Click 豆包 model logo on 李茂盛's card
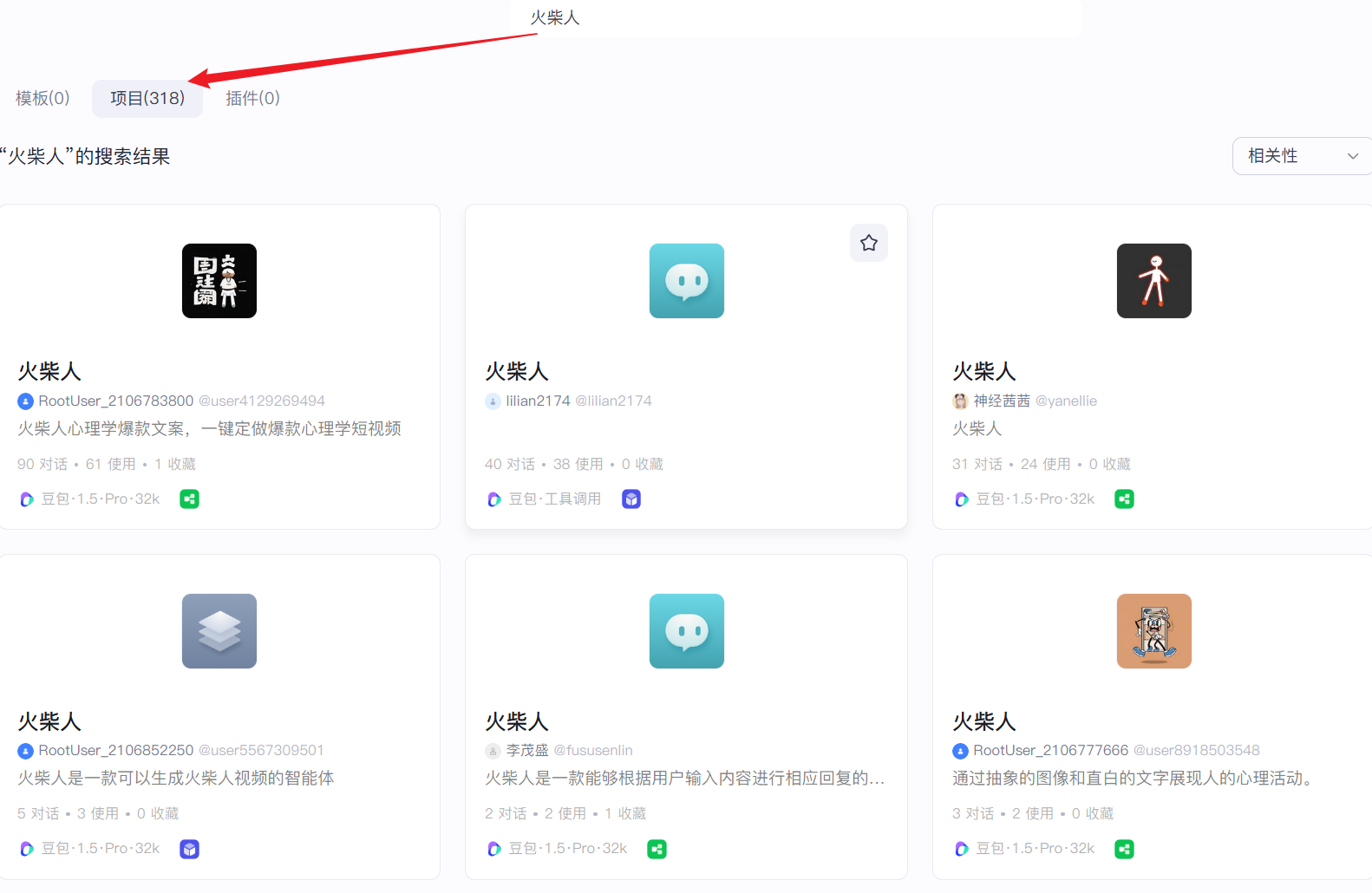The image size is (1372, 893). coord(493,849)
